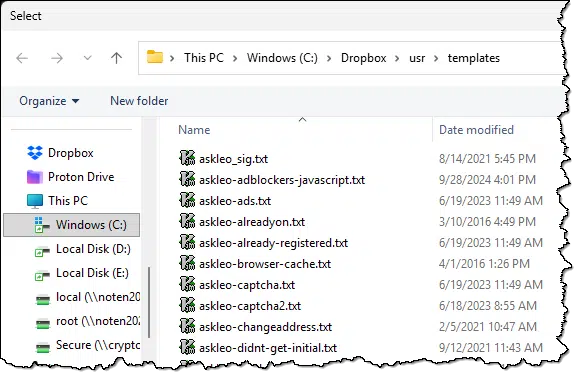Click file icon of askleo-adblockers-javascript.txt

point(187,179)
